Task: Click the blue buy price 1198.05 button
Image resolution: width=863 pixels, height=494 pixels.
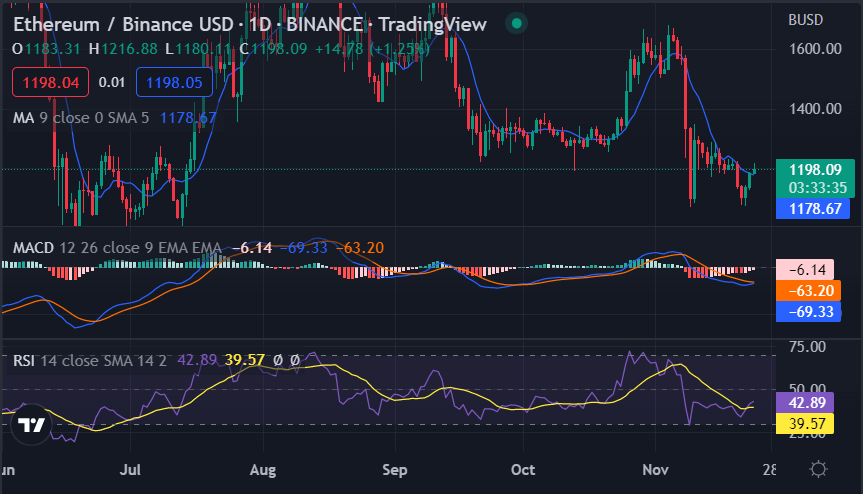Action: click(x=174, y=83)
